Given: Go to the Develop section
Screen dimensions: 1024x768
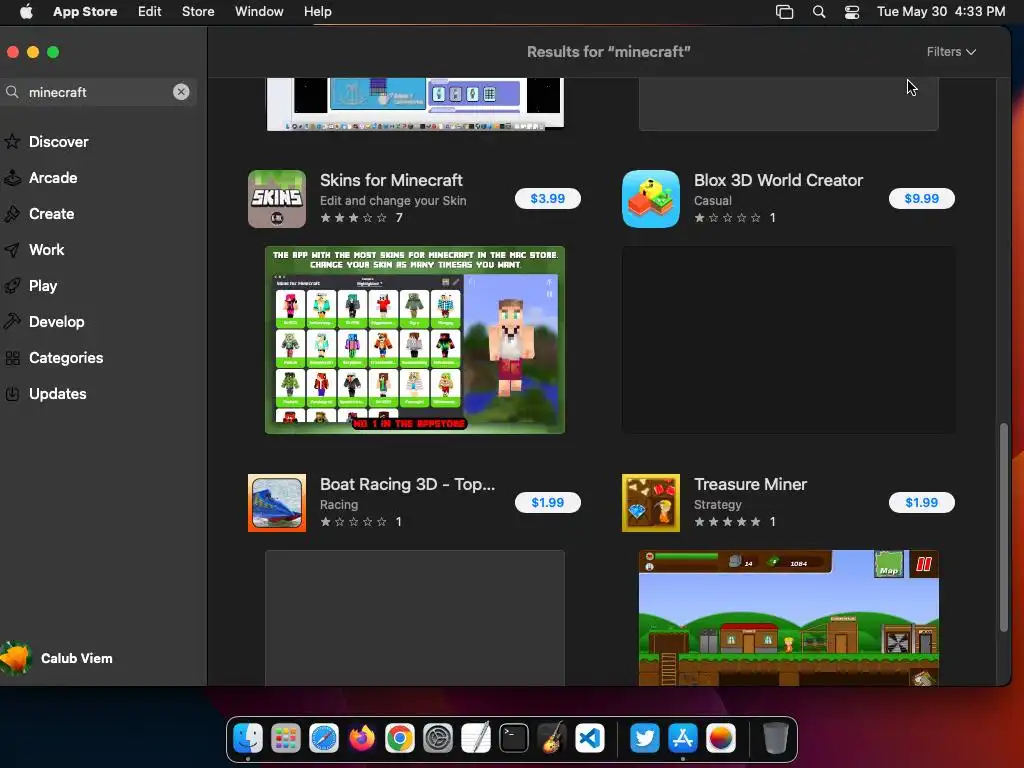Looking at the screenshot, I should (x=57, y=322).
